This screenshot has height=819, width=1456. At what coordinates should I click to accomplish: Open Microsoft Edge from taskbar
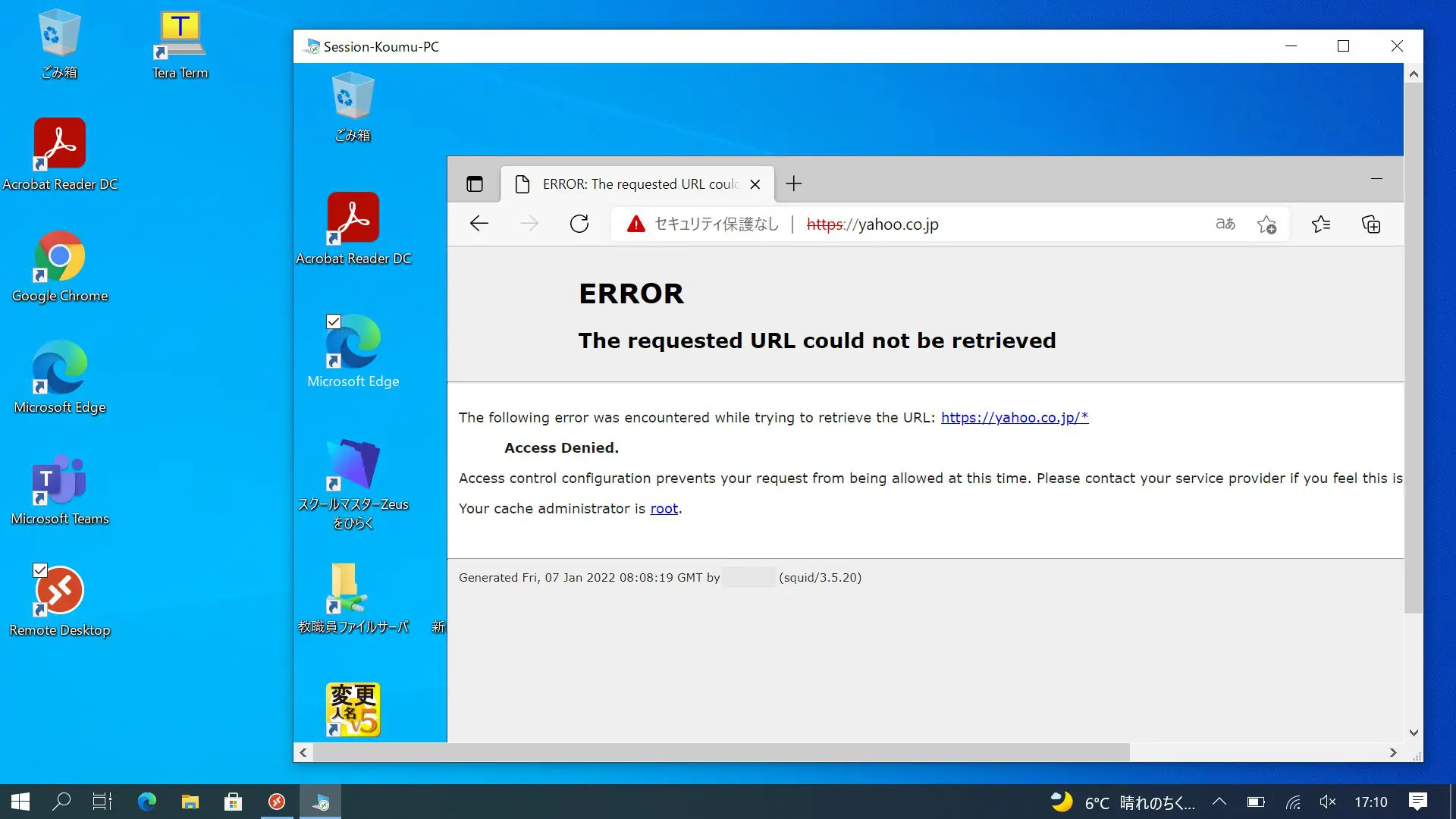tap(146, 802)
